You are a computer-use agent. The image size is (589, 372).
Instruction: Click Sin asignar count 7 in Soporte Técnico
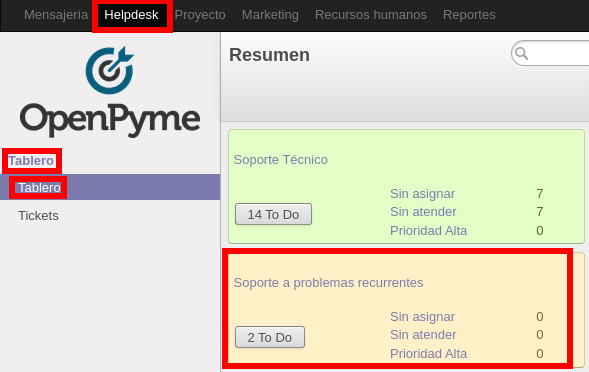(x=540, y=194)
